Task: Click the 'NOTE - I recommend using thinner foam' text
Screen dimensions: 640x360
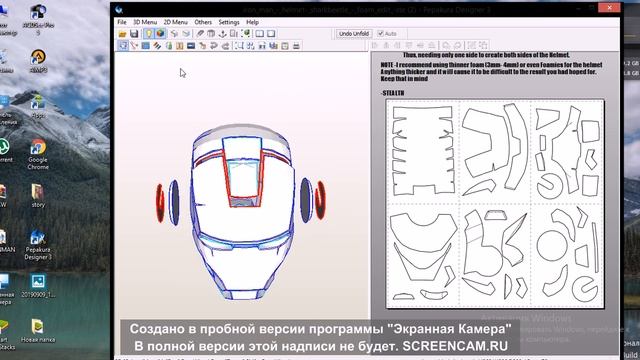Action: [x=491, y=65]
